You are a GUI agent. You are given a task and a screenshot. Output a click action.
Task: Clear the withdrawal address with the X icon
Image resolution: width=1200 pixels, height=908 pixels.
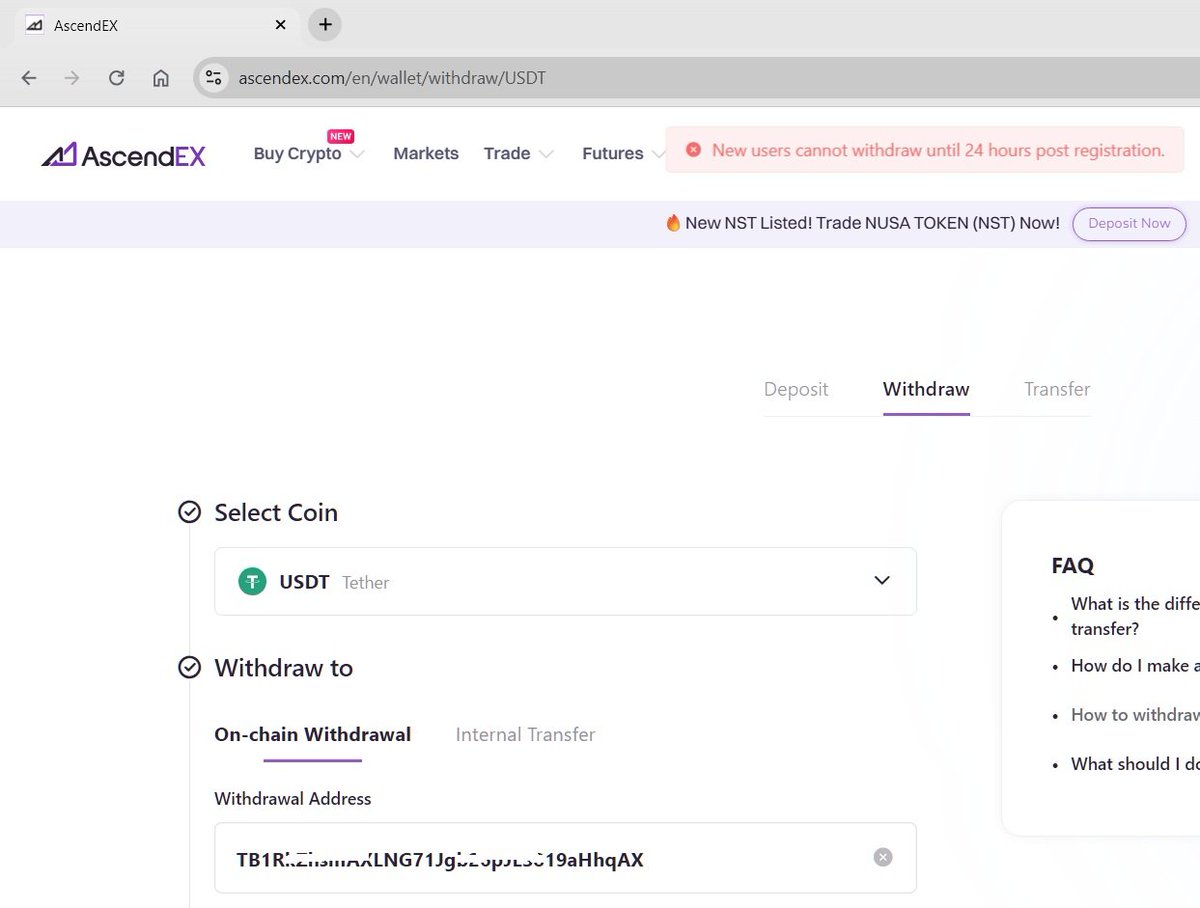882,857
